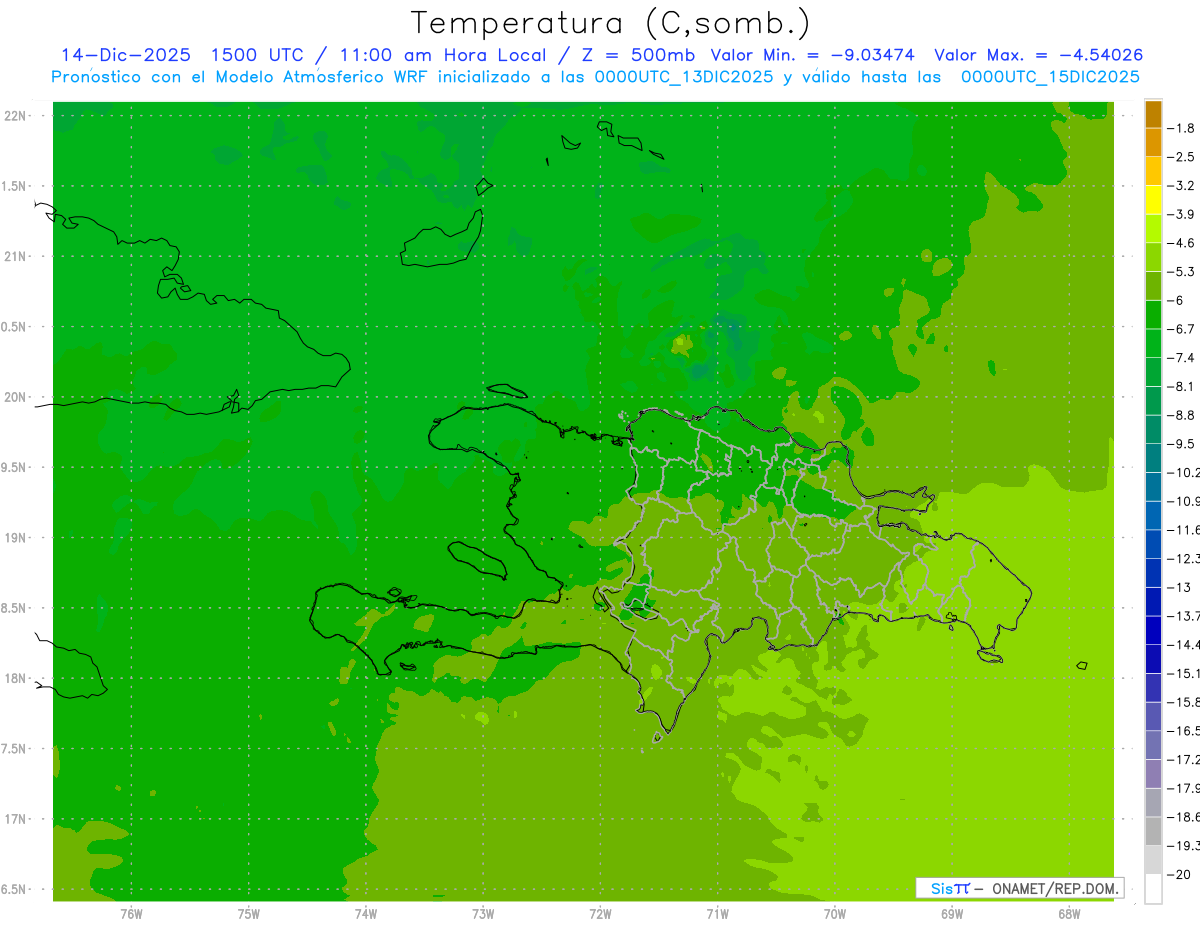
Task: Click the '18N' latitude label
Action: pyautogui.click(x=15, y=678)
